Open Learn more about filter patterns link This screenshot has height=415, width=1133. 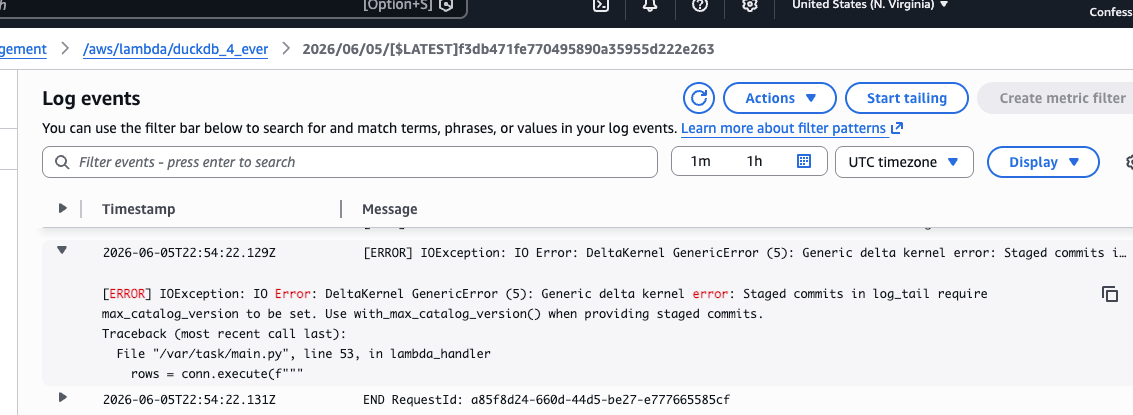(783, 129)
